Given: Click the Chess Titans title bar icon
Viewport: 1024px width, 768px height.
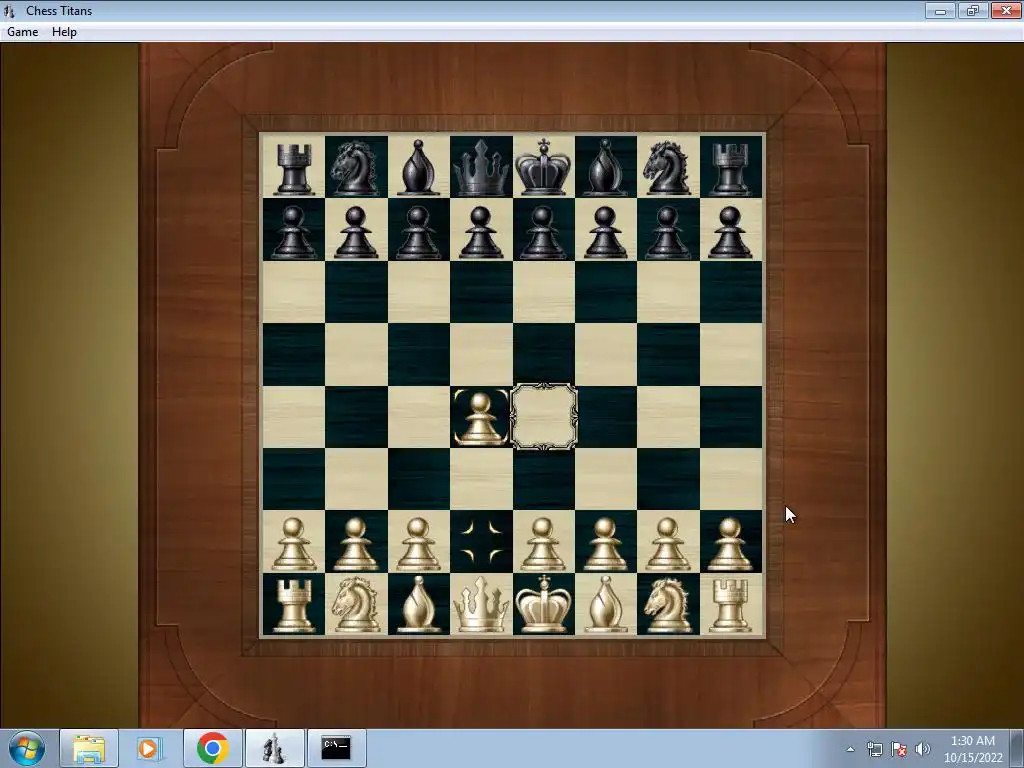Looking at the screenshot, I should click(x=9, y=10).
